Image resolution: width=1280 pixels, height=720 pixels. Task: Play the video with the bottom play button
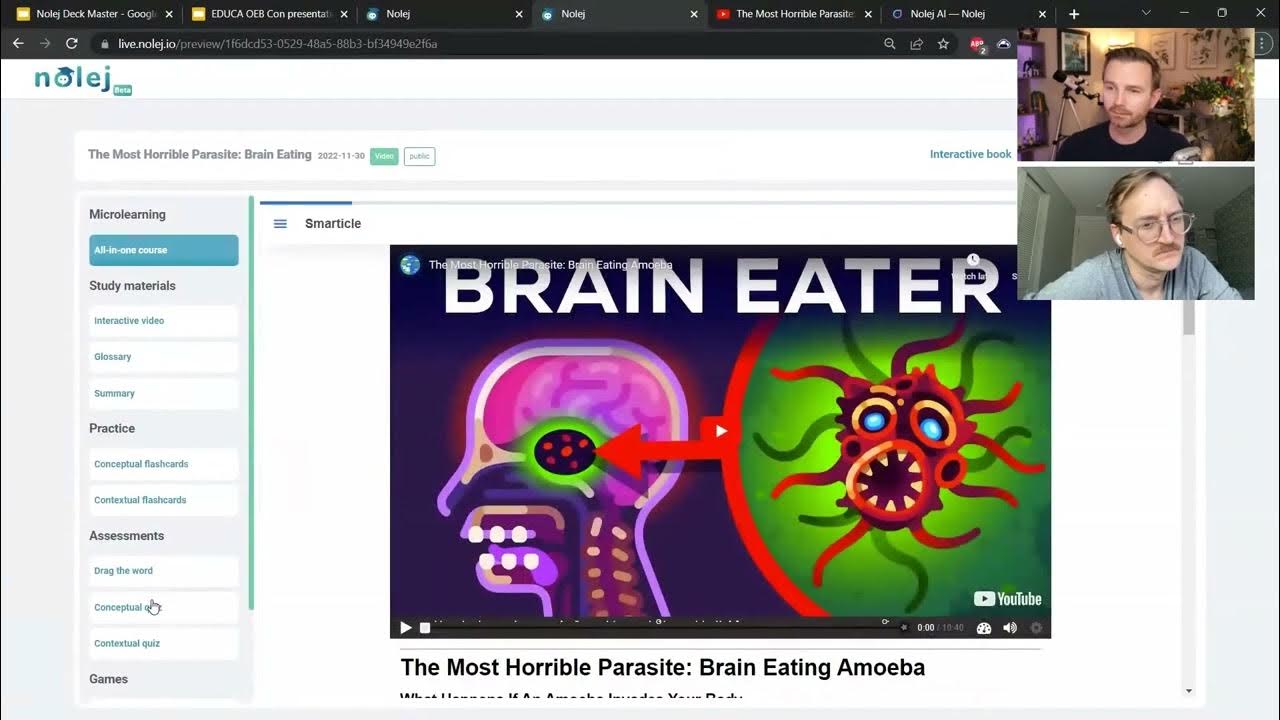click(405, 628)
